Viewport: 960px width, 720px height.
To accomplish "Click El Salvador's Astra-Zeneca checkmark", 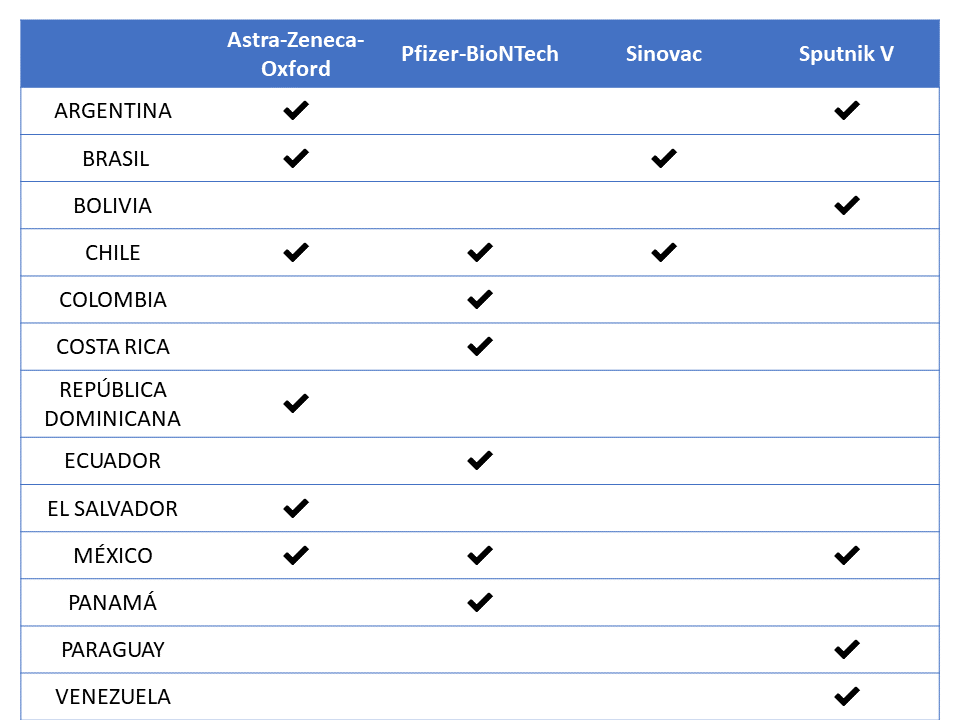I will (296, 508).
